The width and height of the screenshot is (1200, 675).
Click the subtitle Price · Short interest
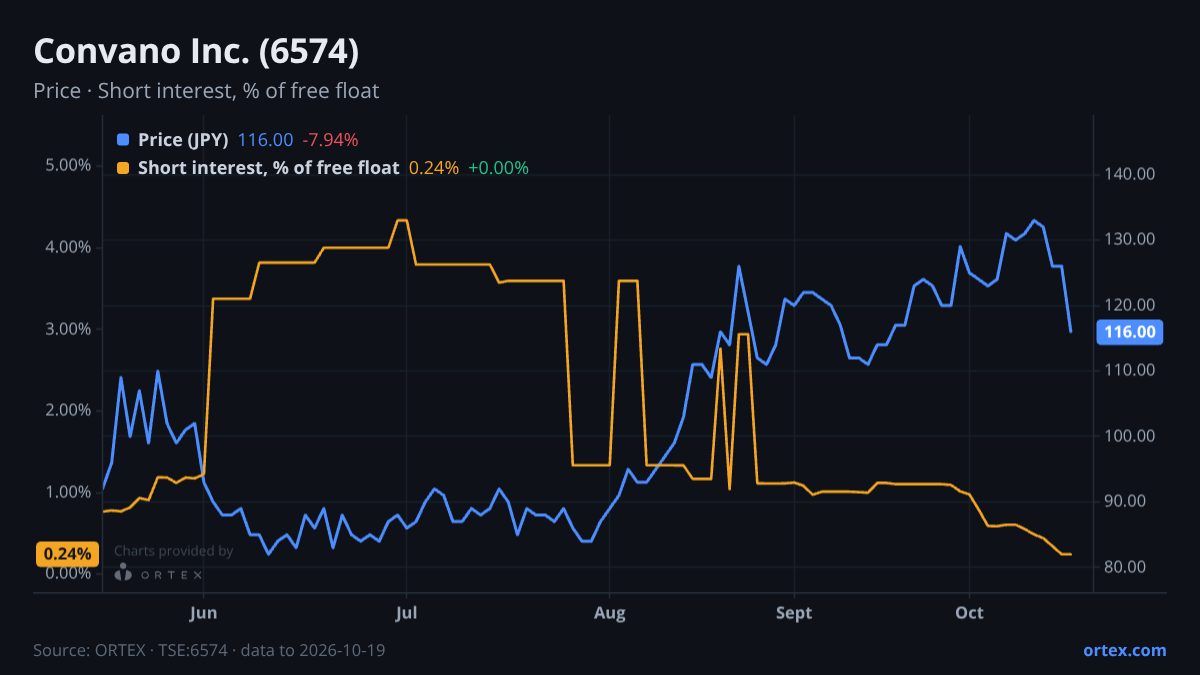[206, 91]
